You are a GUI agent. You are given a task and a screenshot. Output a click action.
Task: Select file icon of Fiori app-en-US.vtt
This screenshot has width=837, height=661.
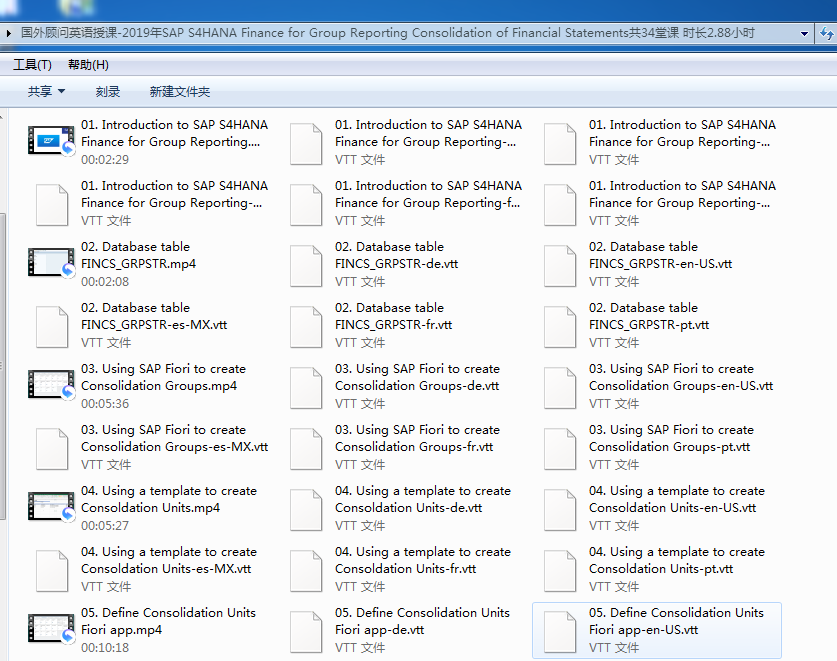click(560, 632)
